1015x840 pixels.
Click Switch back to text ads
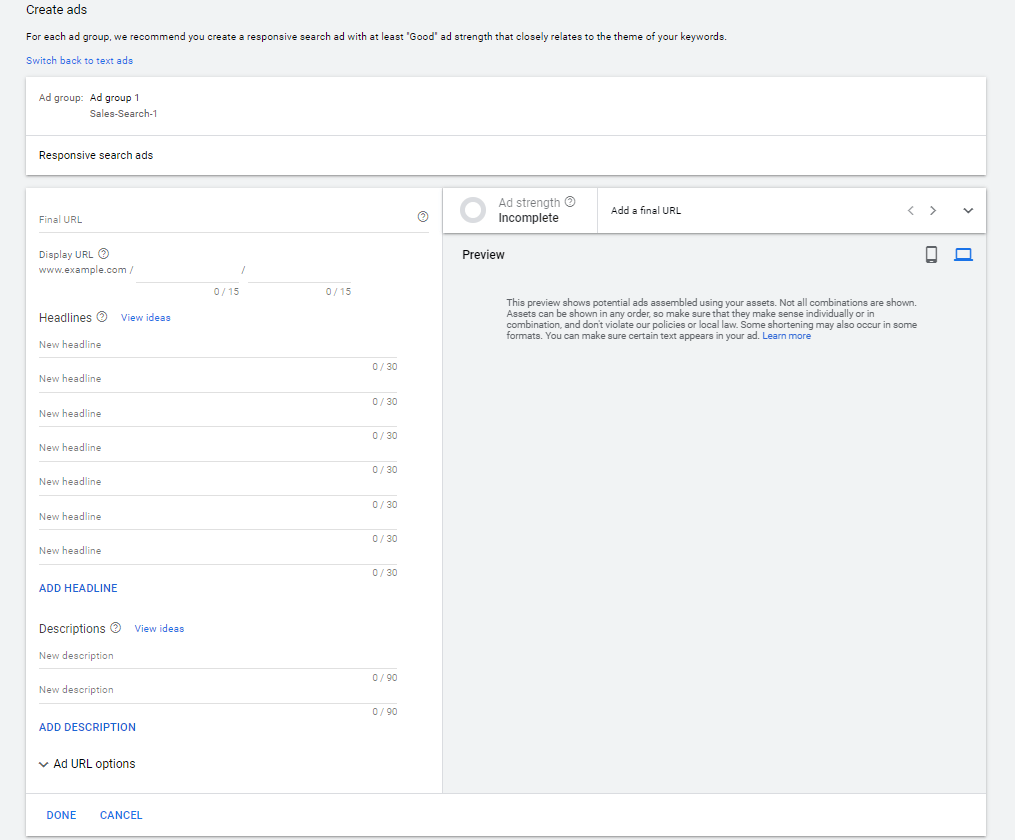tap(79, 61)
